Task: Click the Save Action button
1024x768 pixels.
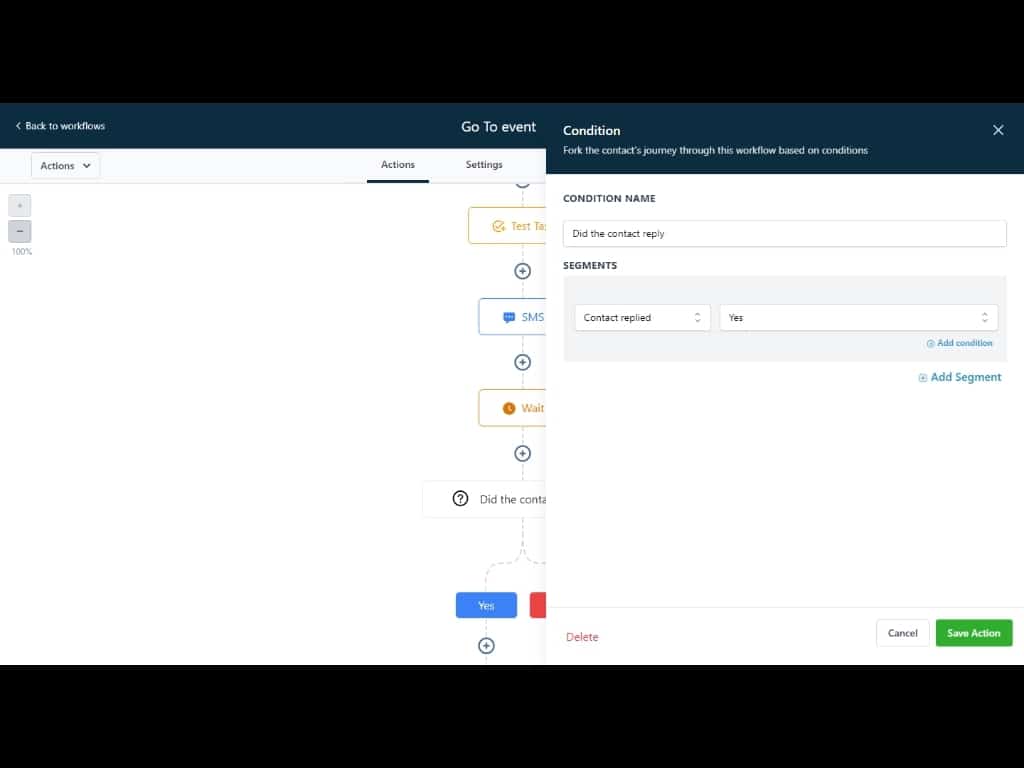Action: click(x=973, y=633)
